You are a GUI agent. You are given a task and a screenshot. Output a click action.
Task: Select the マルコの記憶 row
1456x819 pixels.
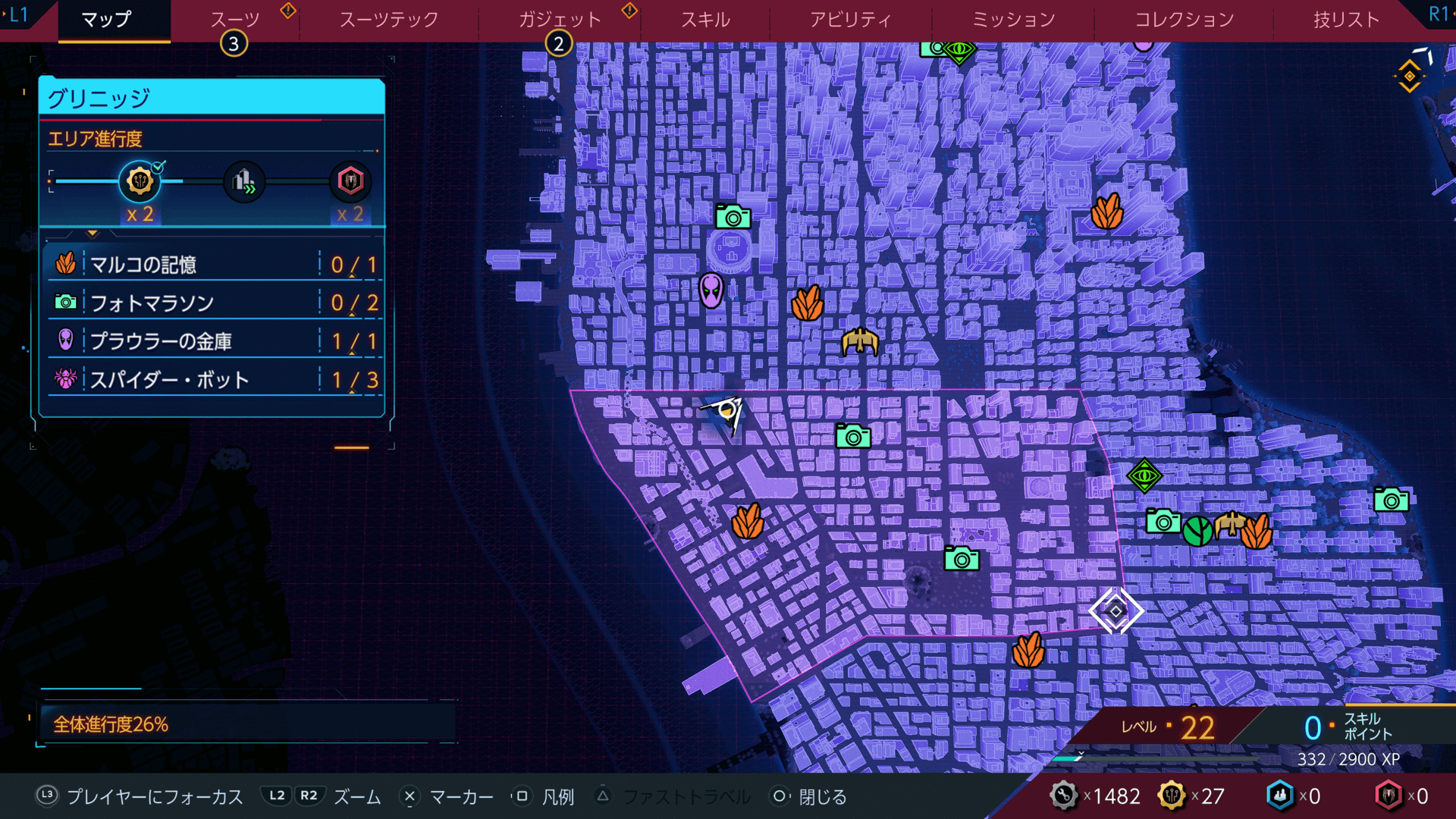pos(212,265)
